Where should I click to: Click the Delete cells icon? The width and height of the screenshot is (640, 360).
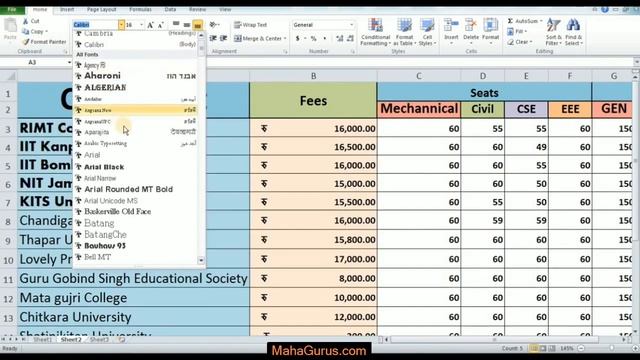click(471, 25)
